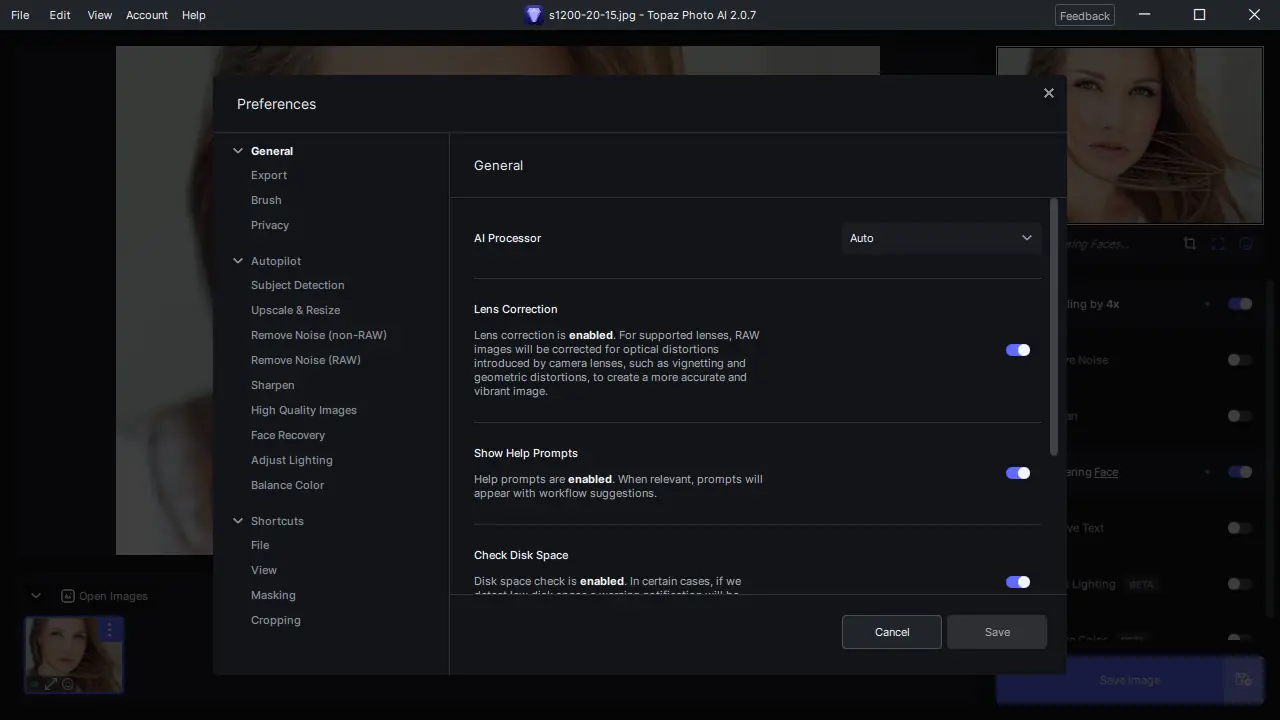Screen dimensions: 1280x720
Task: Click the Save button in Preferences
Action: click(x=997, y=632)
